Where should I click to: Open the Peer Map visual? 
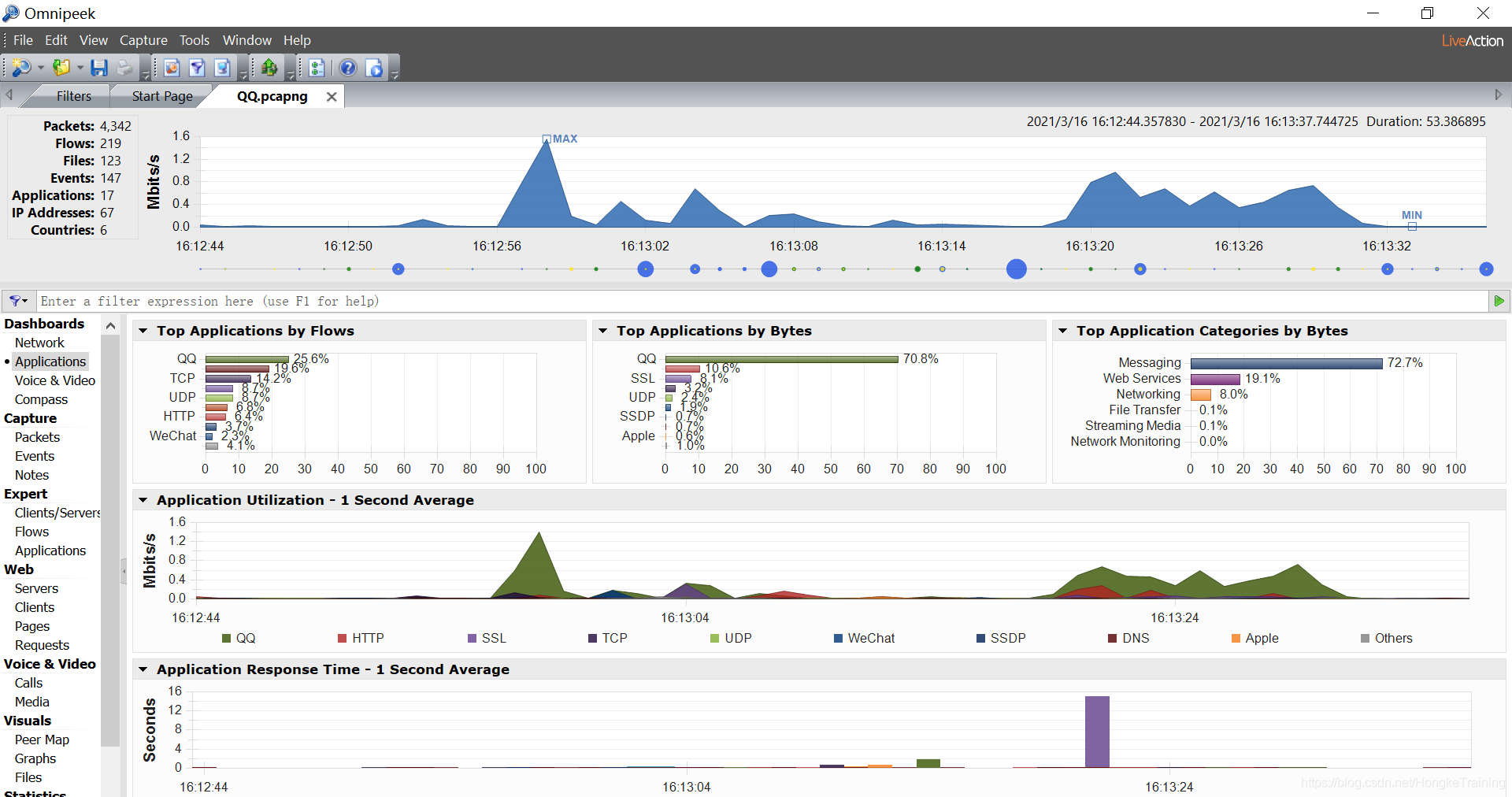pyautogui.click(x=42, y=740)
